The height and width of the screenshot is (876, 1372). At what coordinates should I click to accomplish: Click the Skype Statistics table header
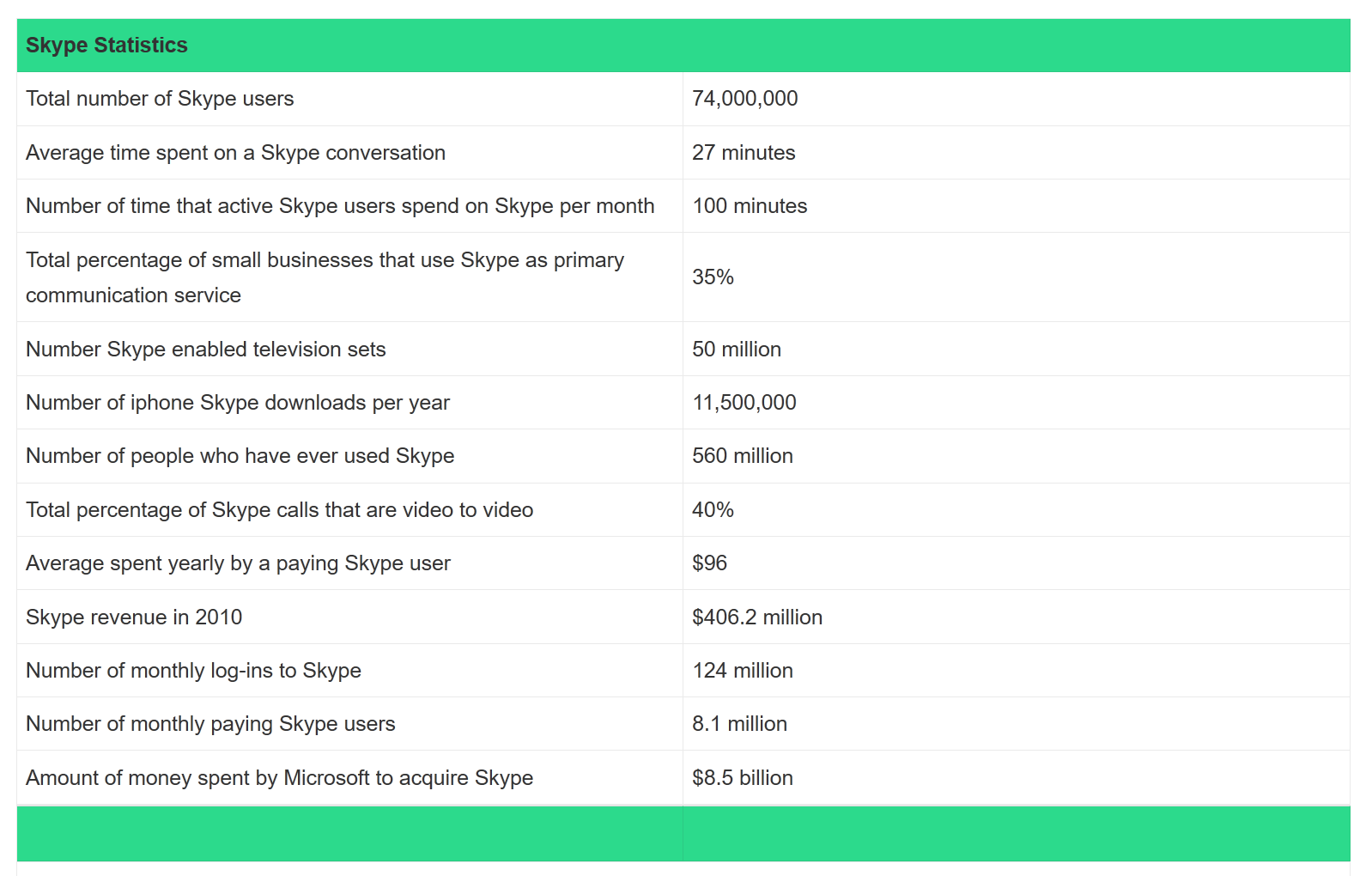(106, 46)
